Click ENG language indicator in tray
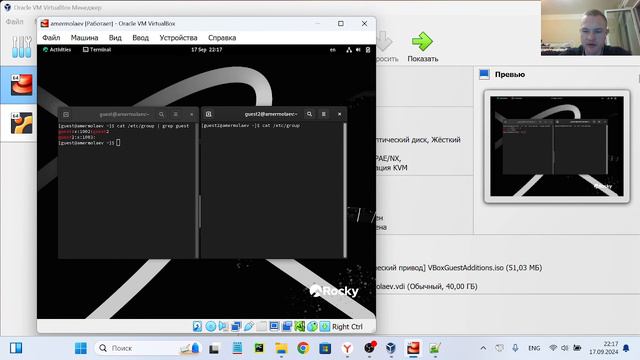 coord(534,348)
